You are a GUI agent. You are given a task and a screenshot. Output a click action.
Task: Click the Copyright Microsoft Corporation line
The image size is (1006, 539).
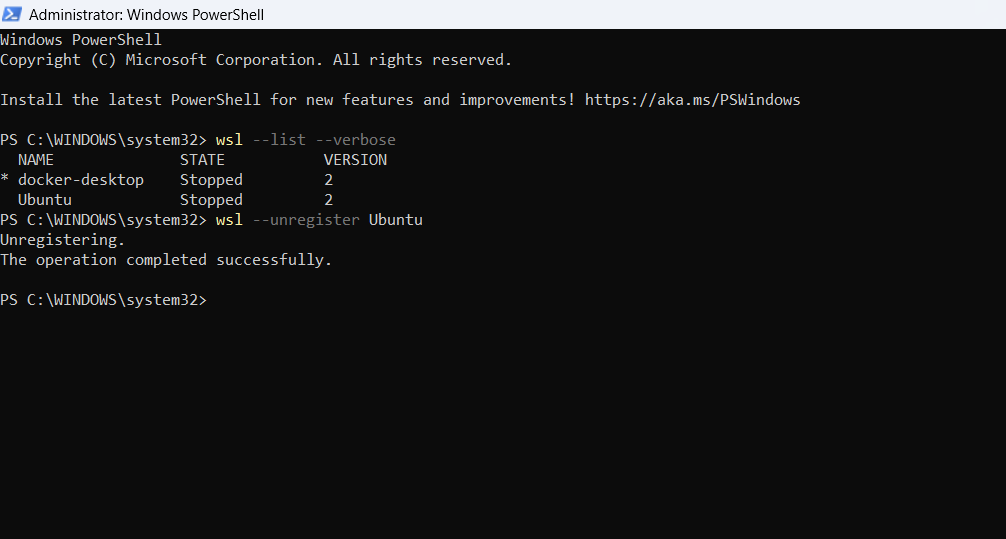click(256, 60)
